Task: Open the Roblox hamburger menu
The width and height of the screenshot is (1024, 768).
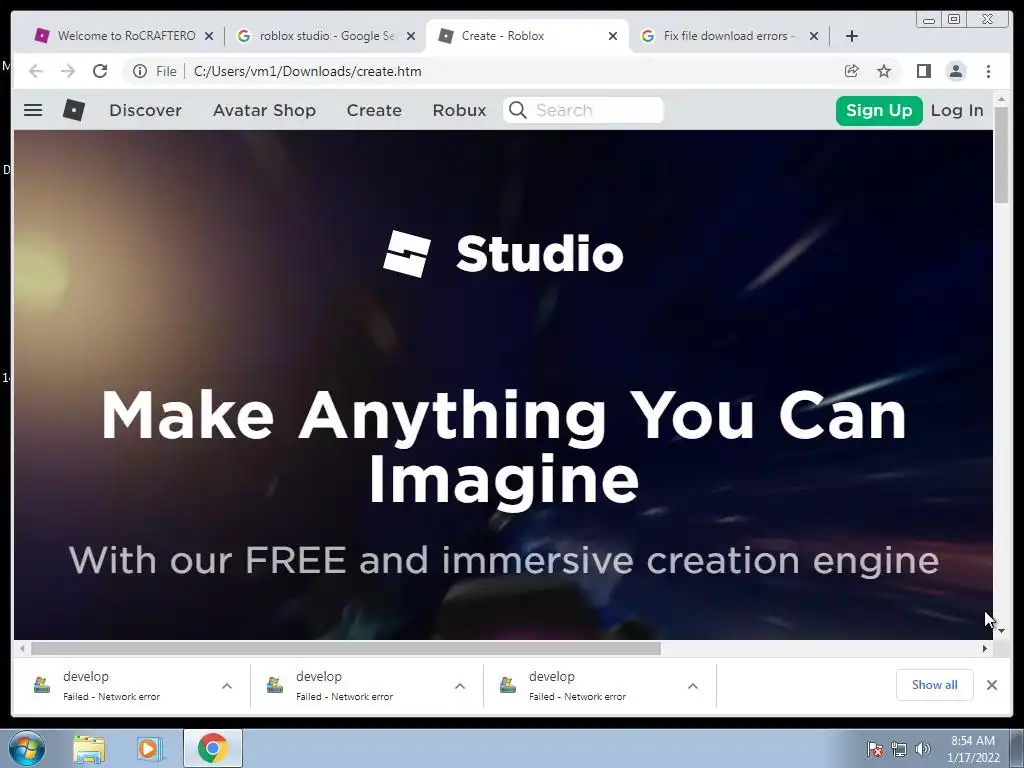Action: coord(33,110)
